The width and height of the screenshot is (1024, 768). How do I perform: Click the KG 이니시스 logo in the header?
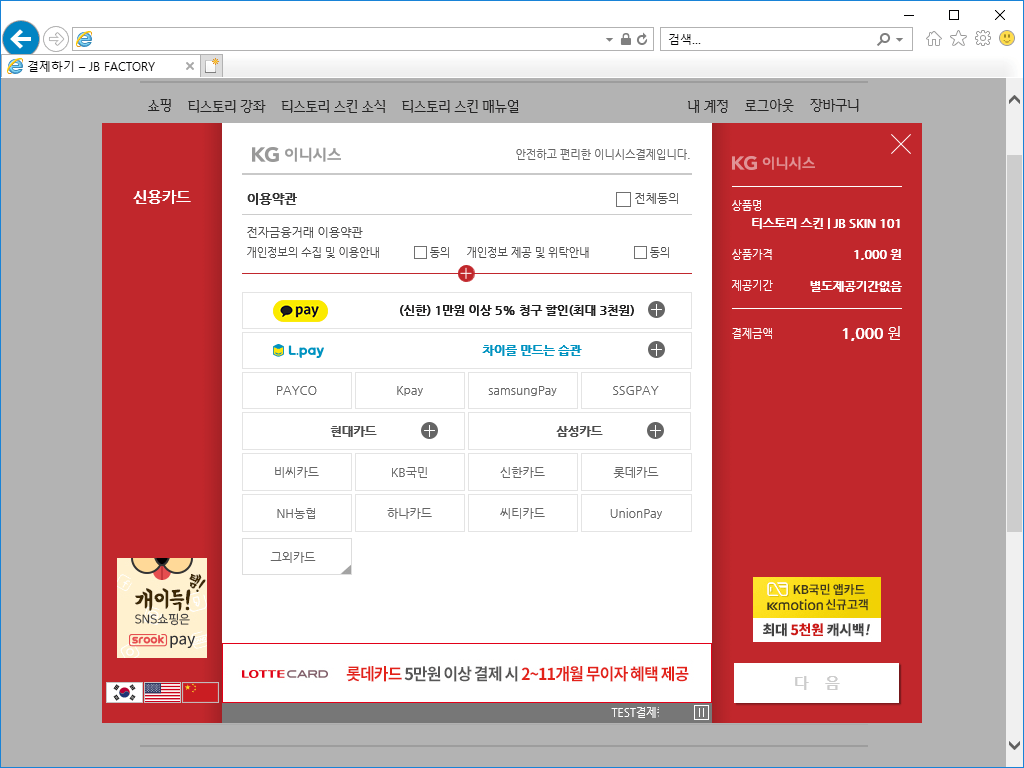click(x=296, y=155)
